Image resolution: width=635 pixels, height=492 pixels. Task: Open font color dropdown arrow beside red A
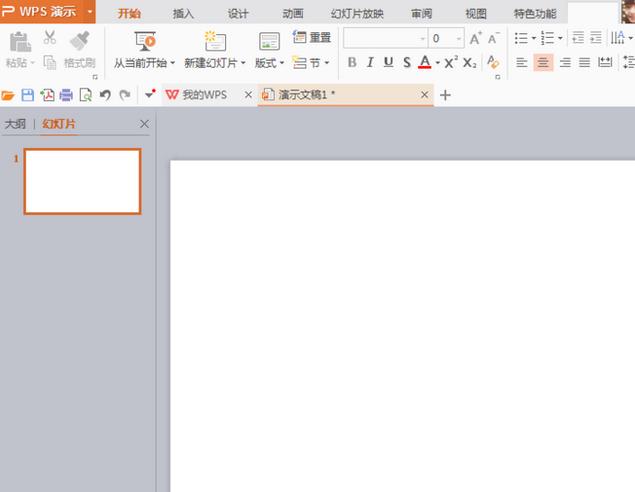pyautogui.click(x=437, y=63)
